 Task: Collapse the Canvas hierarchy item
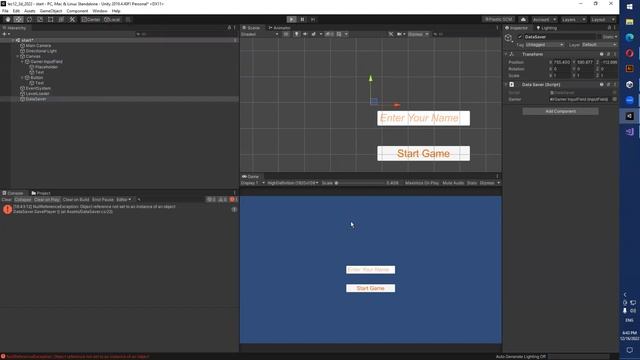point(18,56)
